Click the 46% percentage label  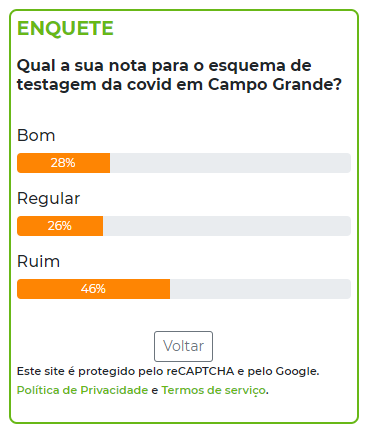(x=93, y=289)
